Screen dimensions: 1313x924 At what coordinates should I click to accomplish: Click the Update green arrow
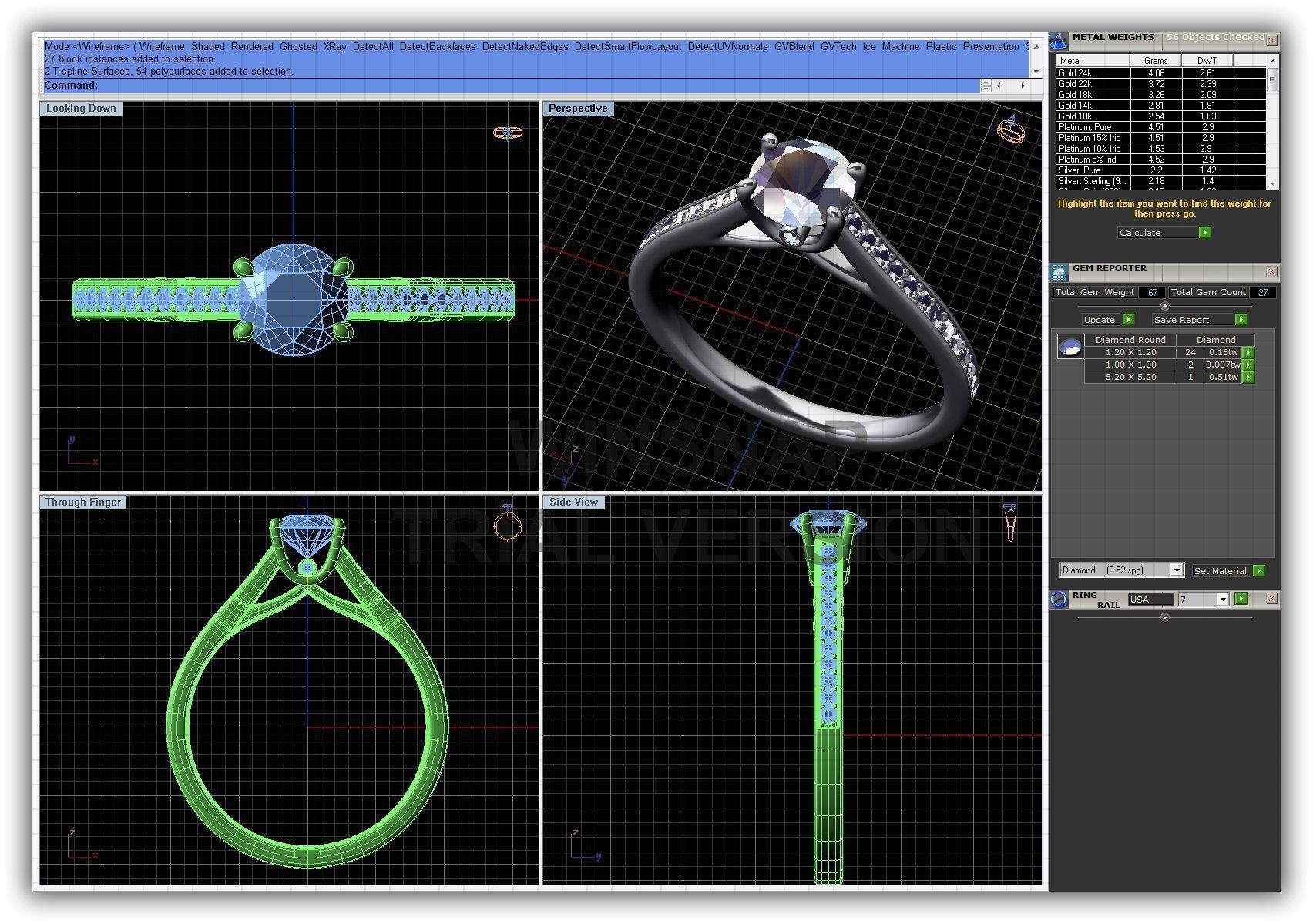pyautogui.click(x=1128, y=319)
